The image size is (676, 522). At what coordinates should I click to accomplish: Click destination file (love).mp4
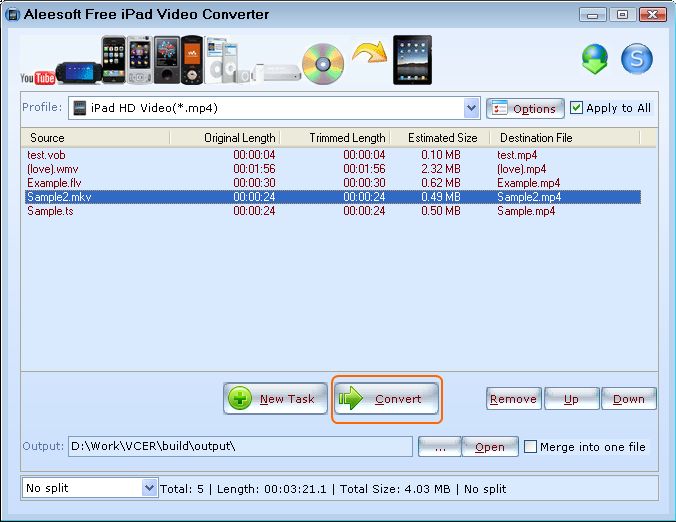[x=521, y=169]
